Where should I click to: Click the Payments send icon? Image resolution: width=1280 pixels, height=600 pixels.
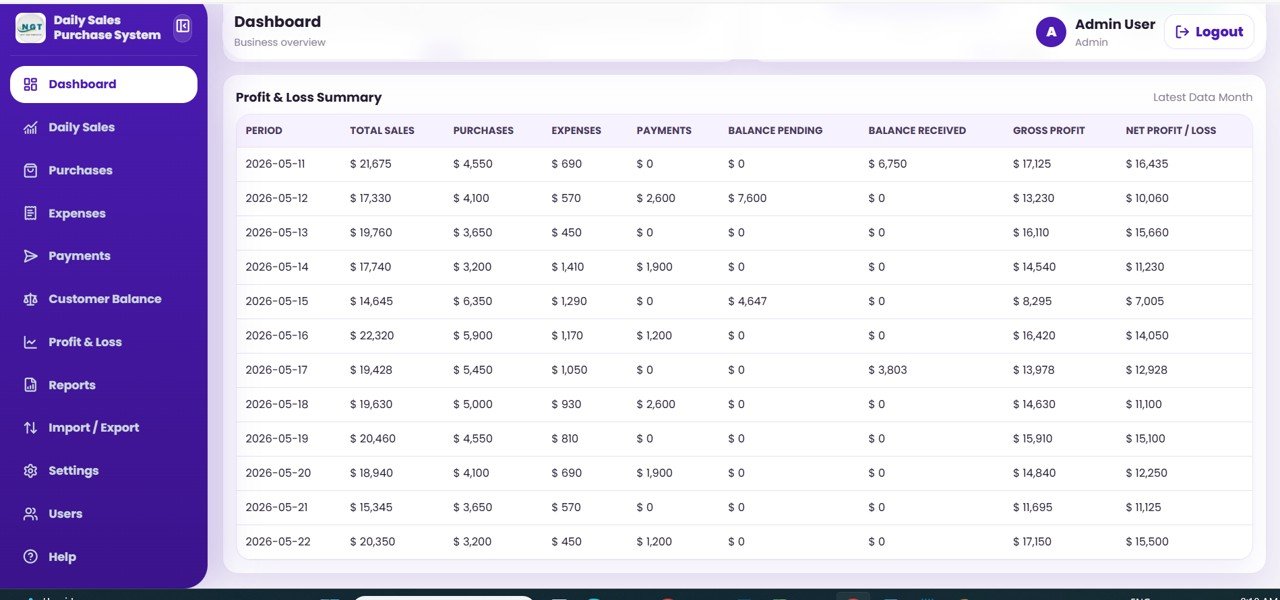30,256
